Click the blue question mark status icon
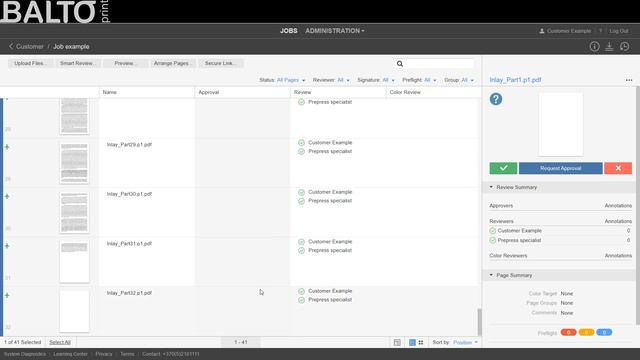This screenshot has height=360, width=640. (x=496, y=99)
